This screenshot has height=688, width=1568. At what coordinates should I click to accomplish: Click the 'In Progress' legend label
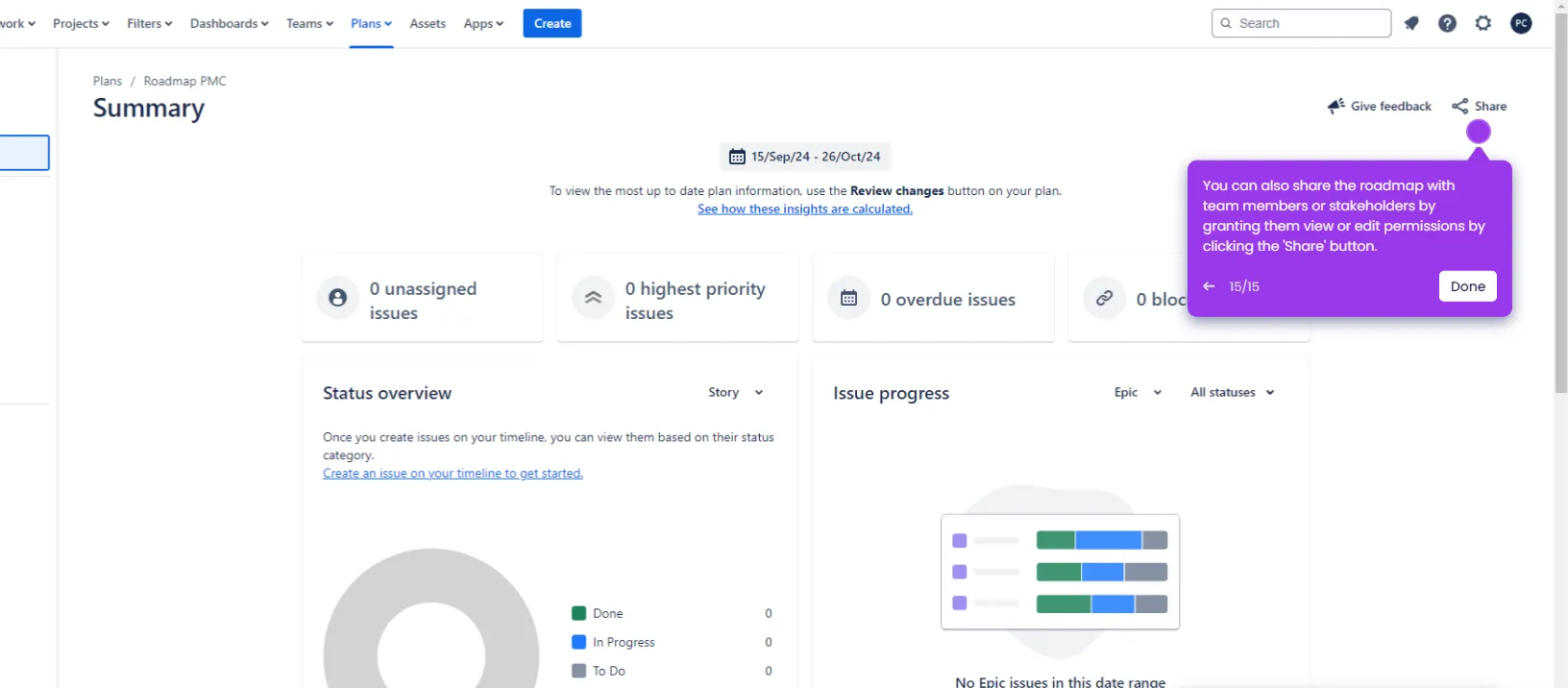[x=624, y=642]
